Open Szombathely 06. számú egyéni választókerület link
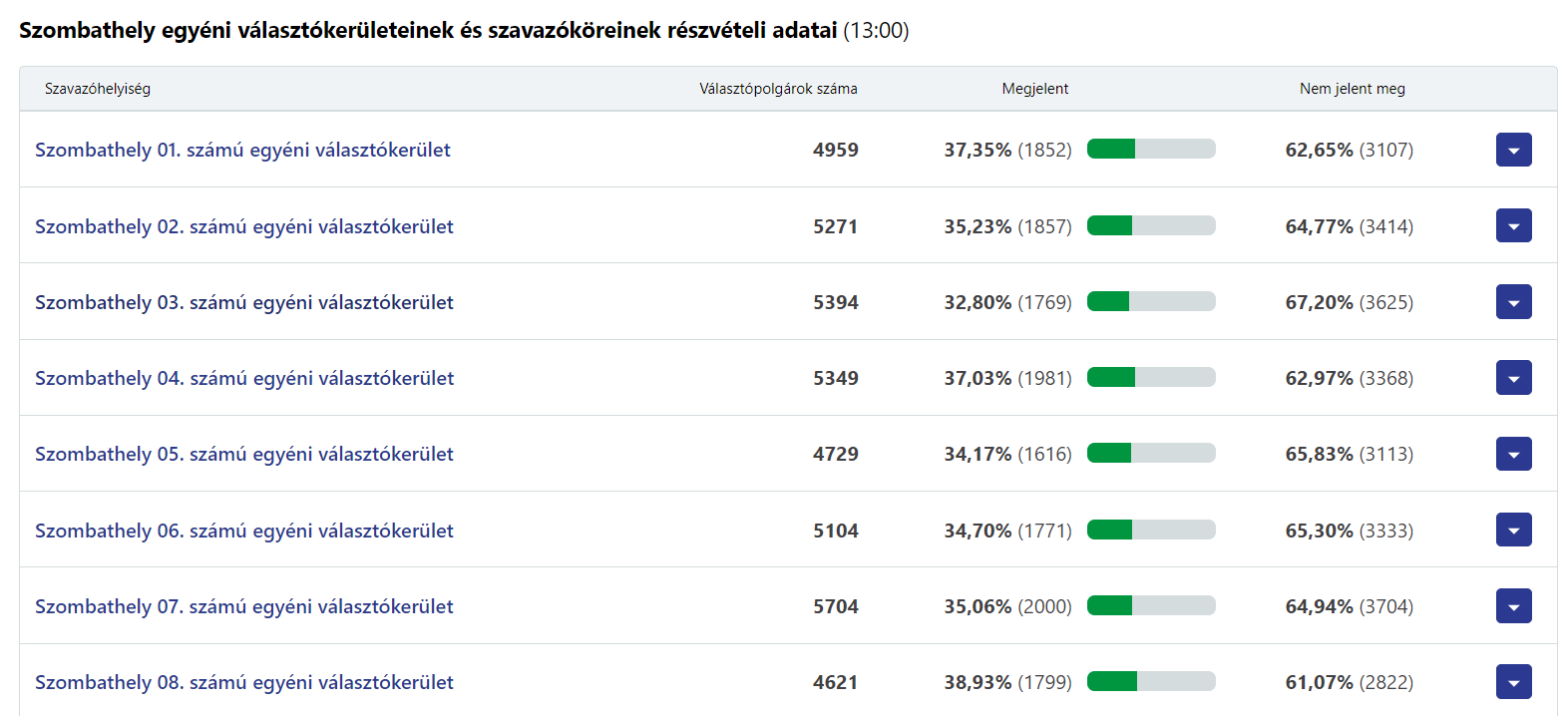 244,531
